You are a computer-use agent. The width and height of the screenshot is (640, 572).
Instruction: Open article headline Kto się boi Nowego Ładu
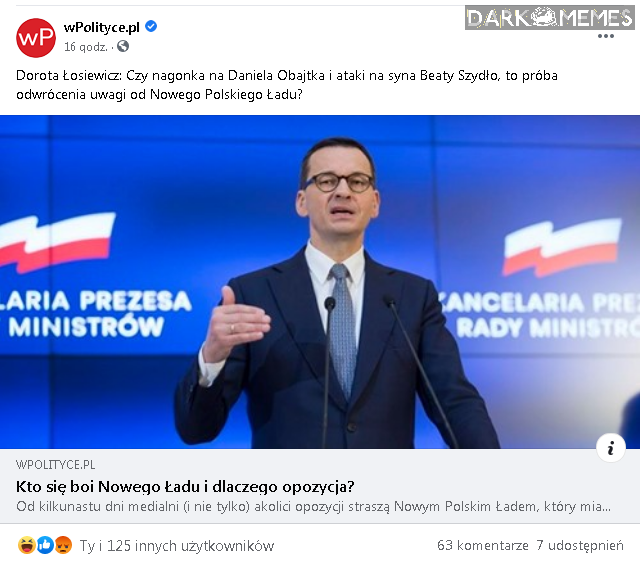(185, 487)
